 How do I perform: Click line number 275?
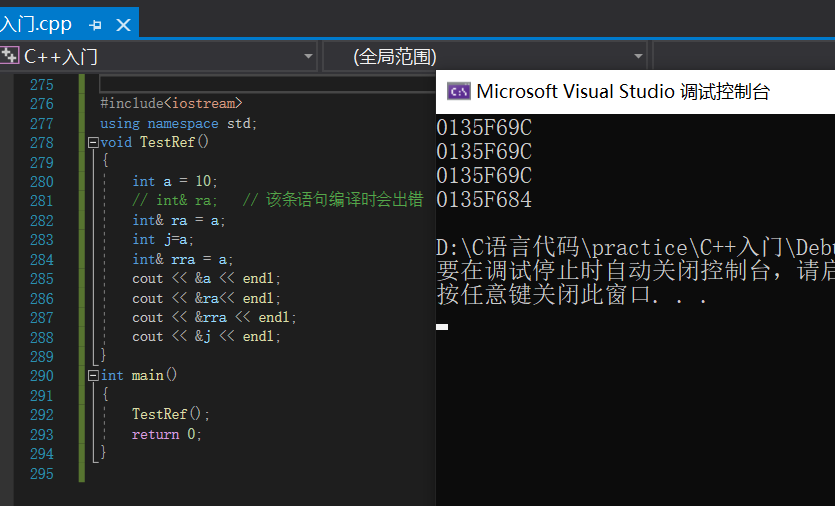(42, 85)
